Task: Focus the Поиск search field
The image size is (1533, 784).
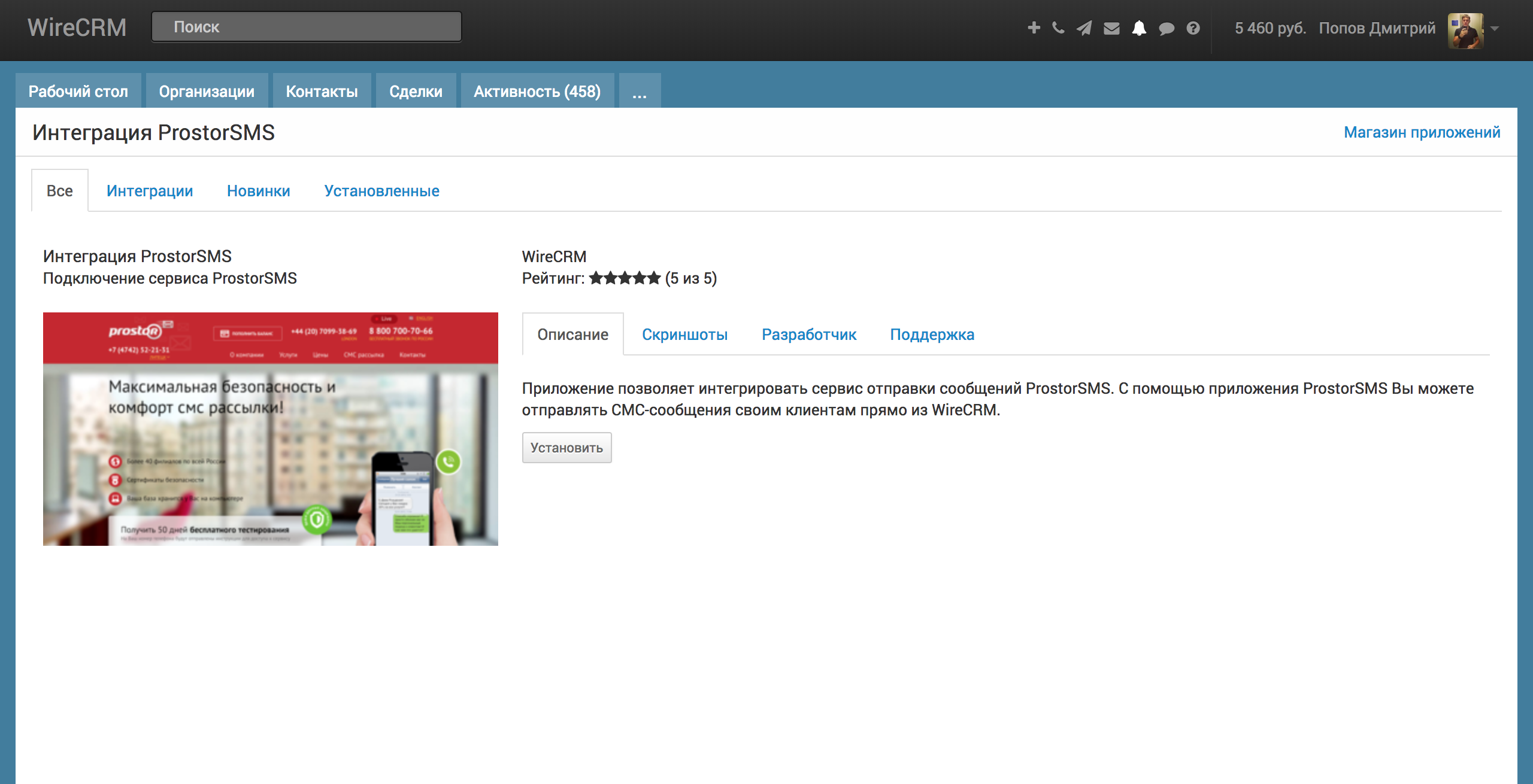Action: [x=306, y=27]
